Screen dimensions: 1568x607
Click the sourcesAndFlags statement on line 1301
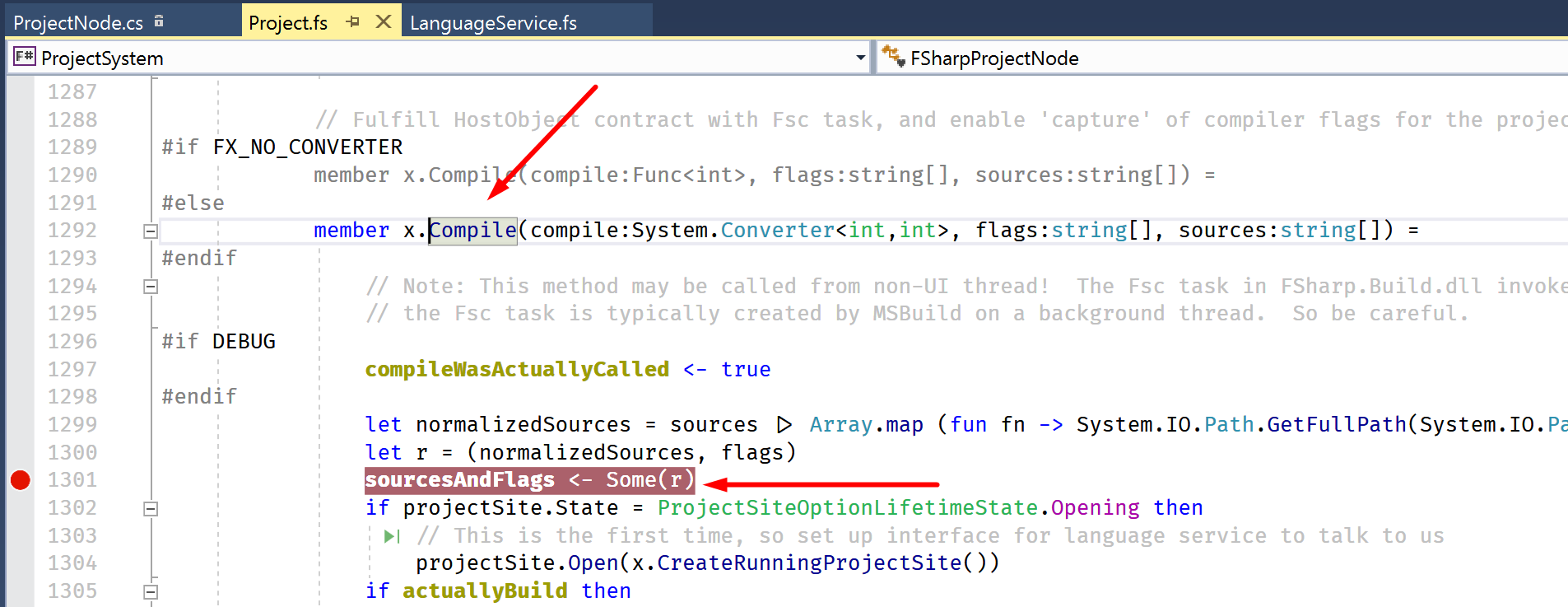[529, 479]
